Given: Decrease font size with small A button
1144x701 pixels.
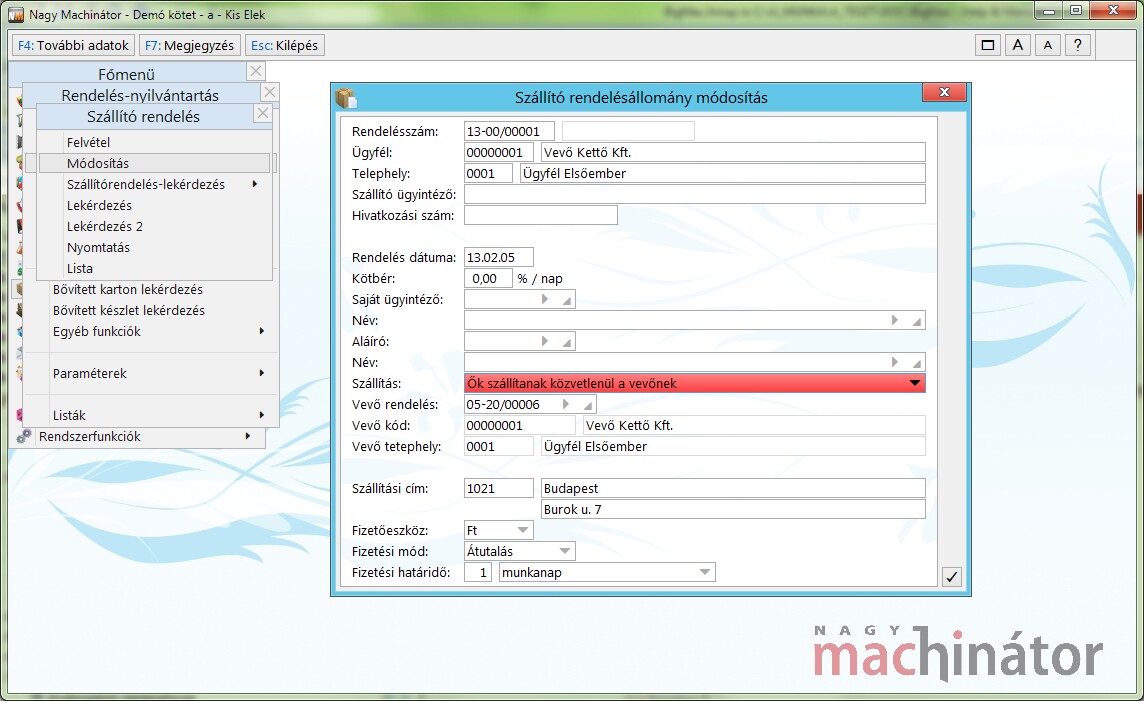Looking at the screenshot, I should (1048, 45).
